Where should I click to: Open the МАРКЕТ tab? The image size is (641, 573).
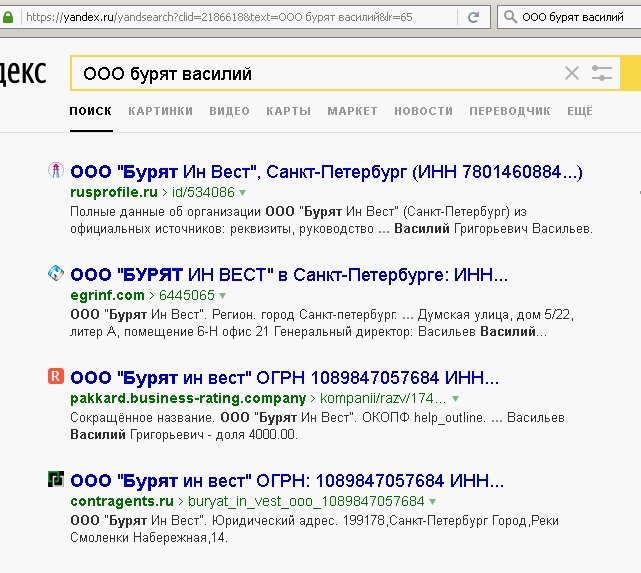click(352, 111)
